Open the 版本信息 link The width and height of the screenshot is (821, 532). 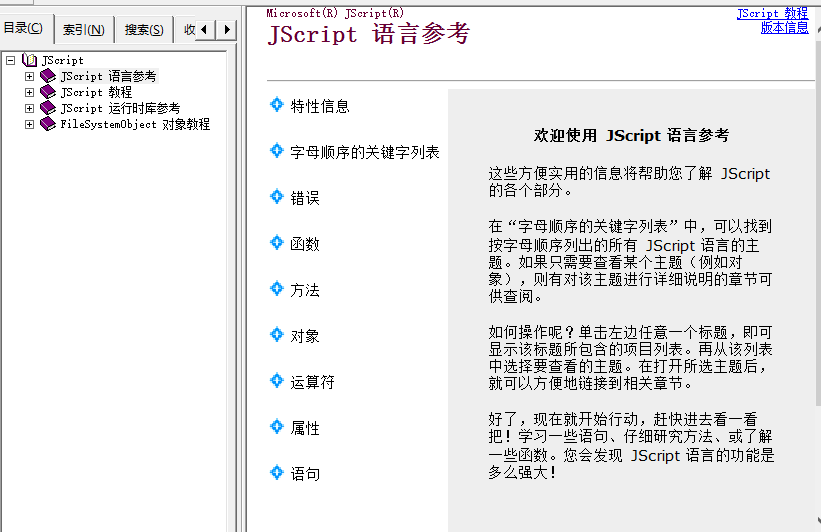784,28
